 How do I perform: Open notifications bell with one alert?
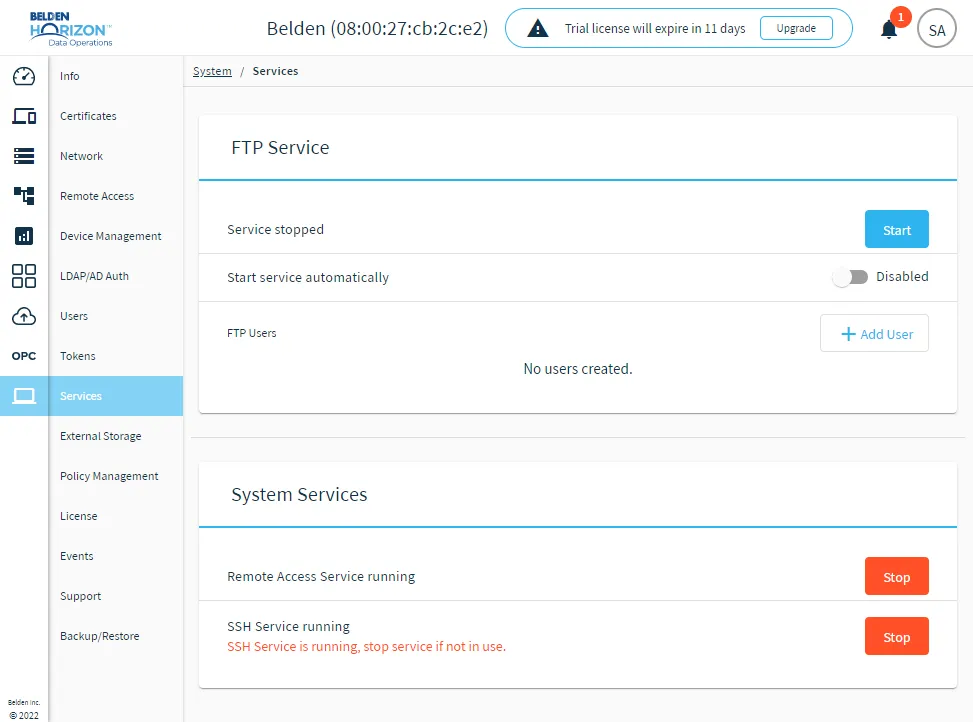click(x=889, y=29)
